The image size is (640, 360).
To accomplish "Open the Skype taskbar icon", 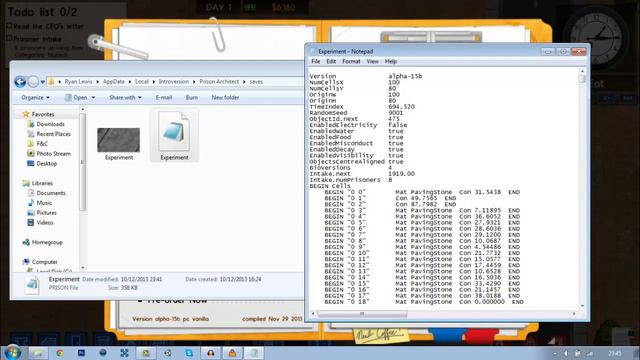I will tap(189, 353).
